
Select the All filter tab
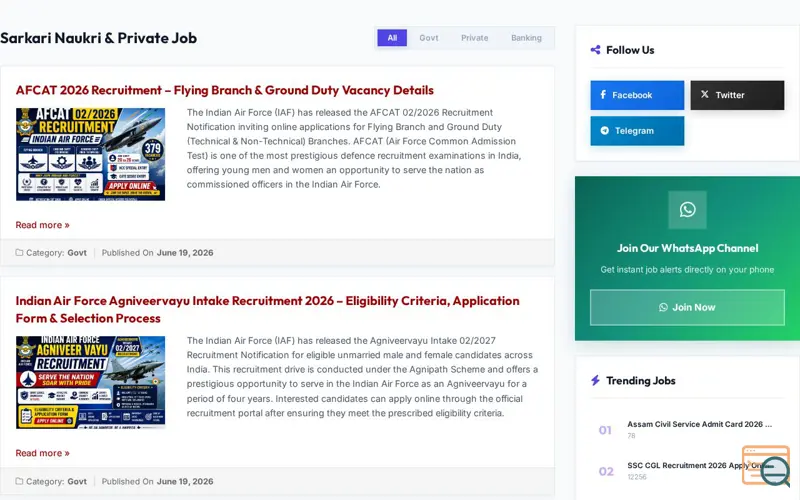coord(392,38)
